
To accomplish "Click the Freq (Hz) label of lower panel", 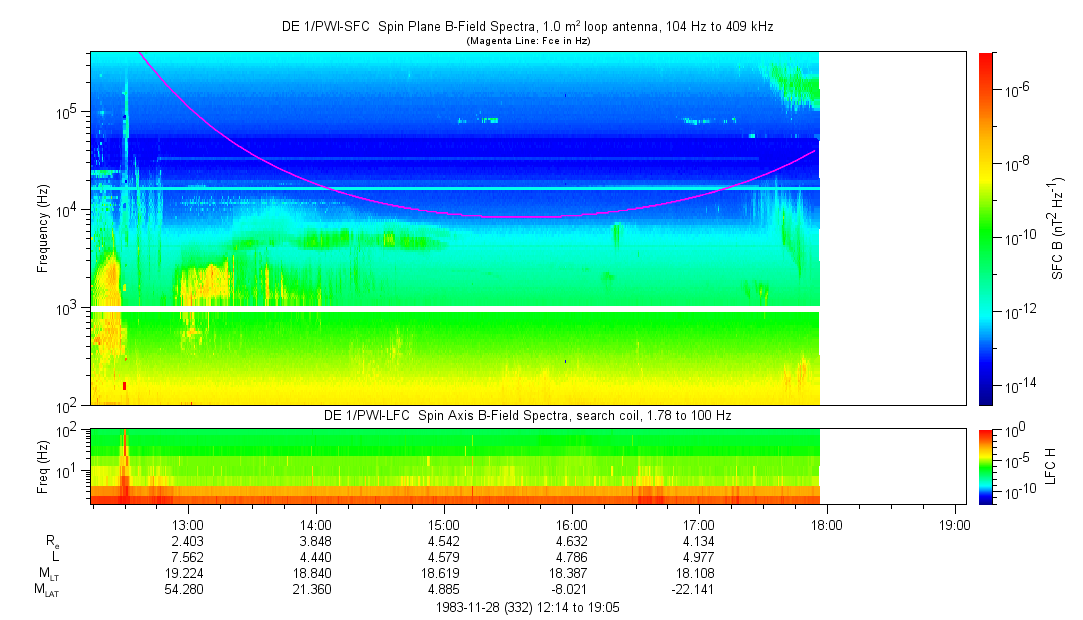I will [x=43, y=465].
